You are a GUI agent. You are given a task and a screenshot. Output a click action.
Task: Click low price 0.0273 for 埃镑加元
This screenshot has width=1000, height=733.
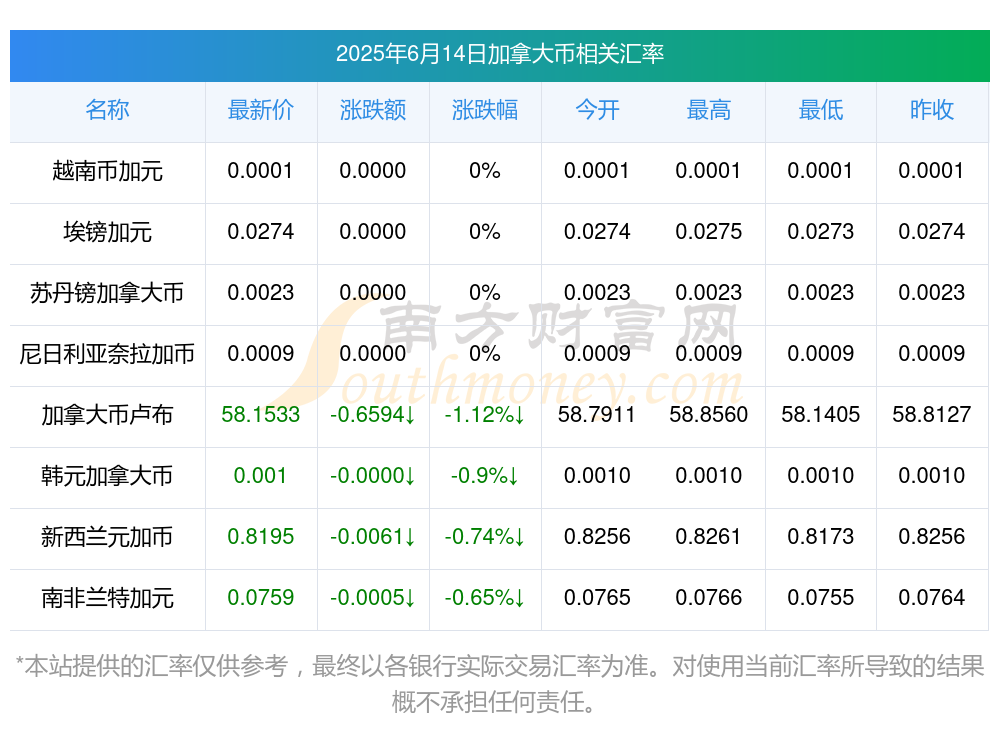point(821,232)
